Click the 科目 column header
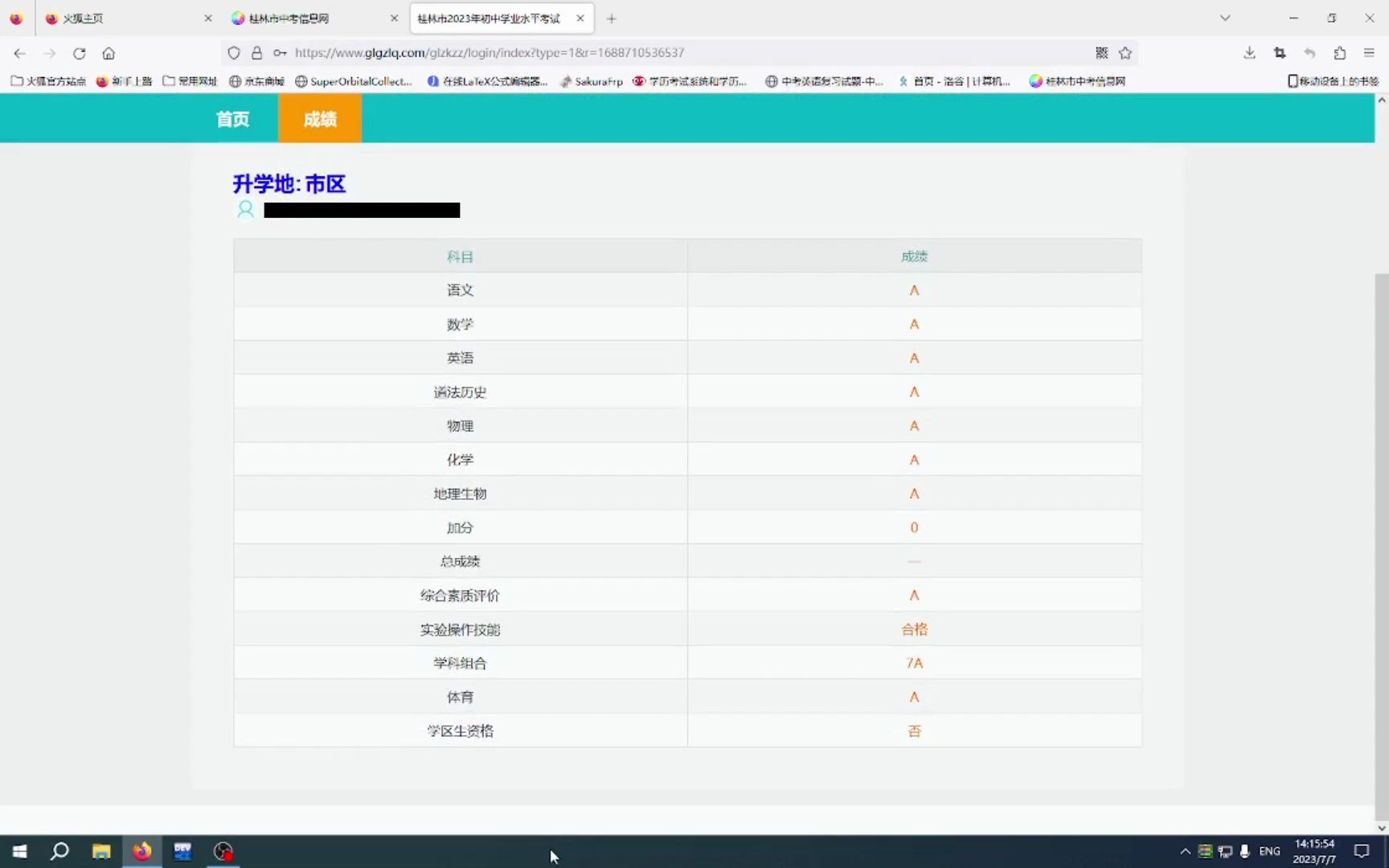Viewport: 1389px width, 868px height. coord(460,256)
